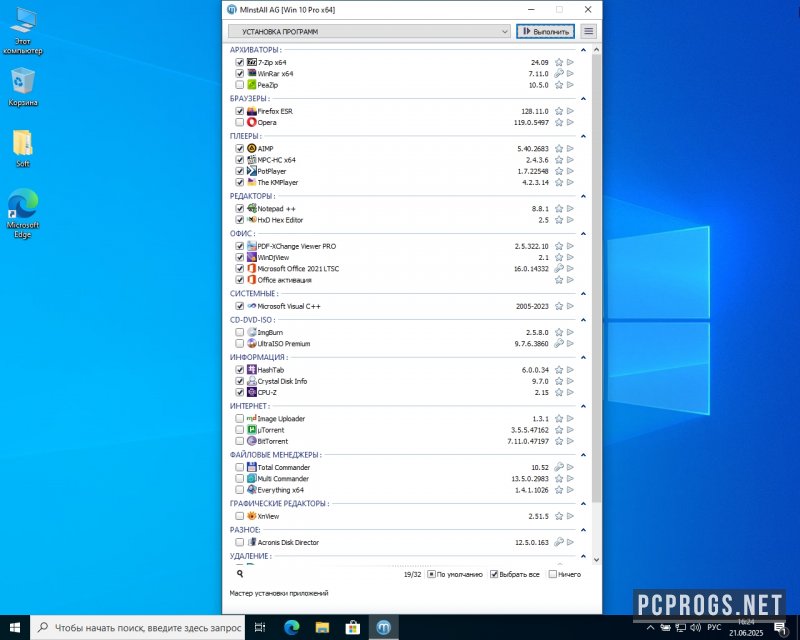This screenshot has width=800, height=640.
Task: Select the Everything x64 entry name
Action: (x=280, y=490)
